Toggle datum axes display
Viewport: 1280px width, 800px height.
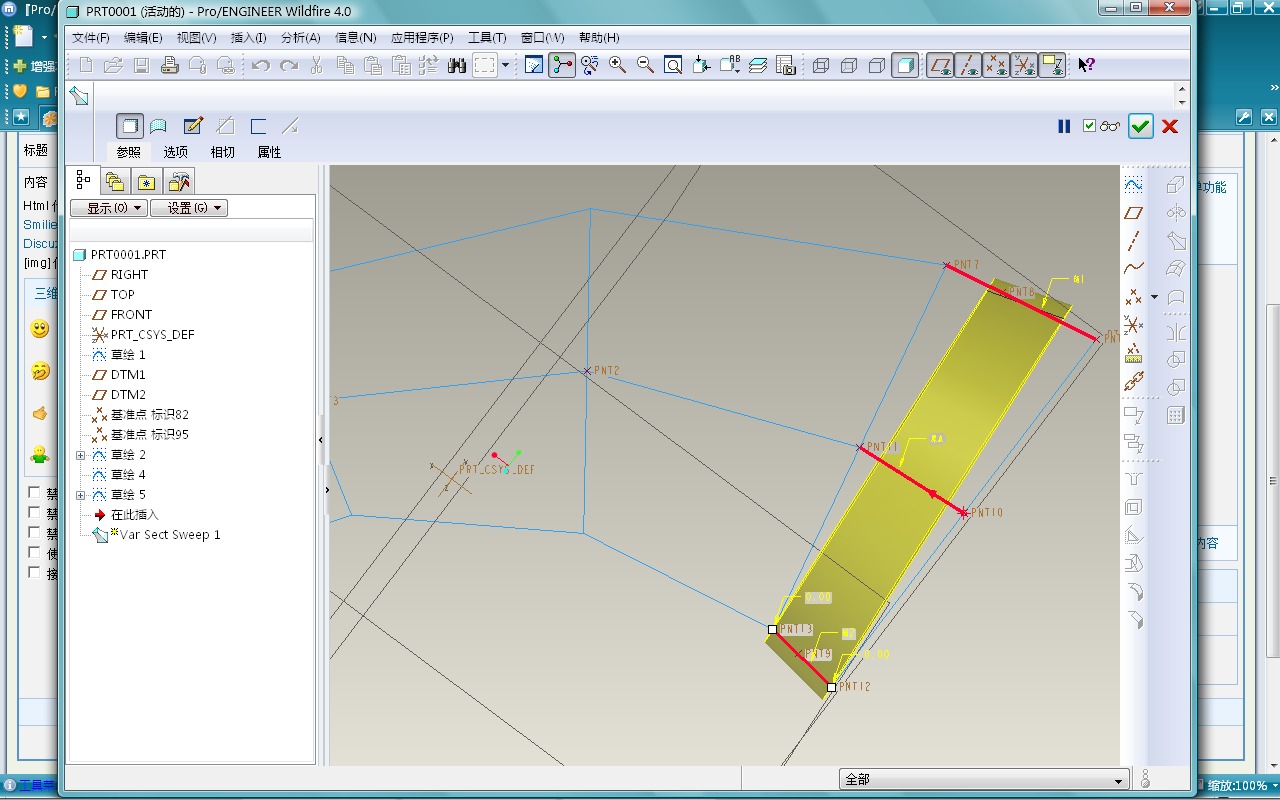(x=968, y=66)
